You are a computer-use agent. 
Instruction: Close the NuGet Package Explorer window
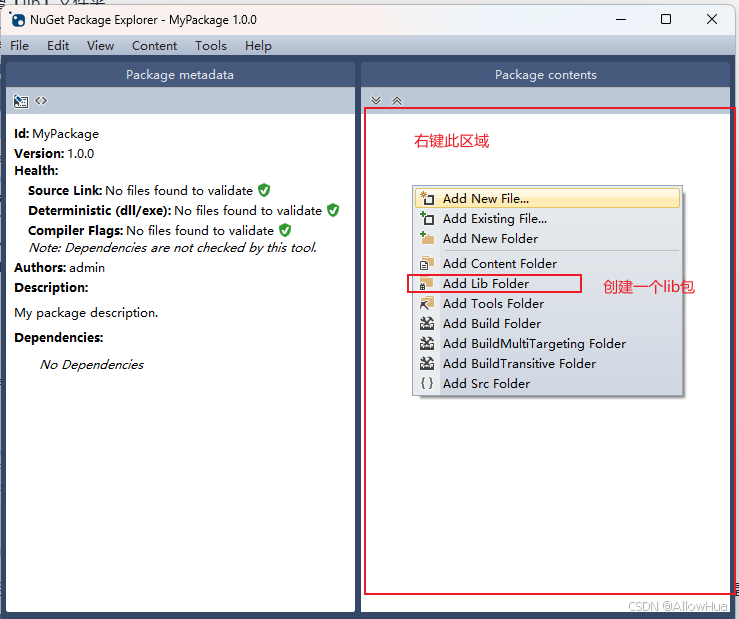coord(712,19)
